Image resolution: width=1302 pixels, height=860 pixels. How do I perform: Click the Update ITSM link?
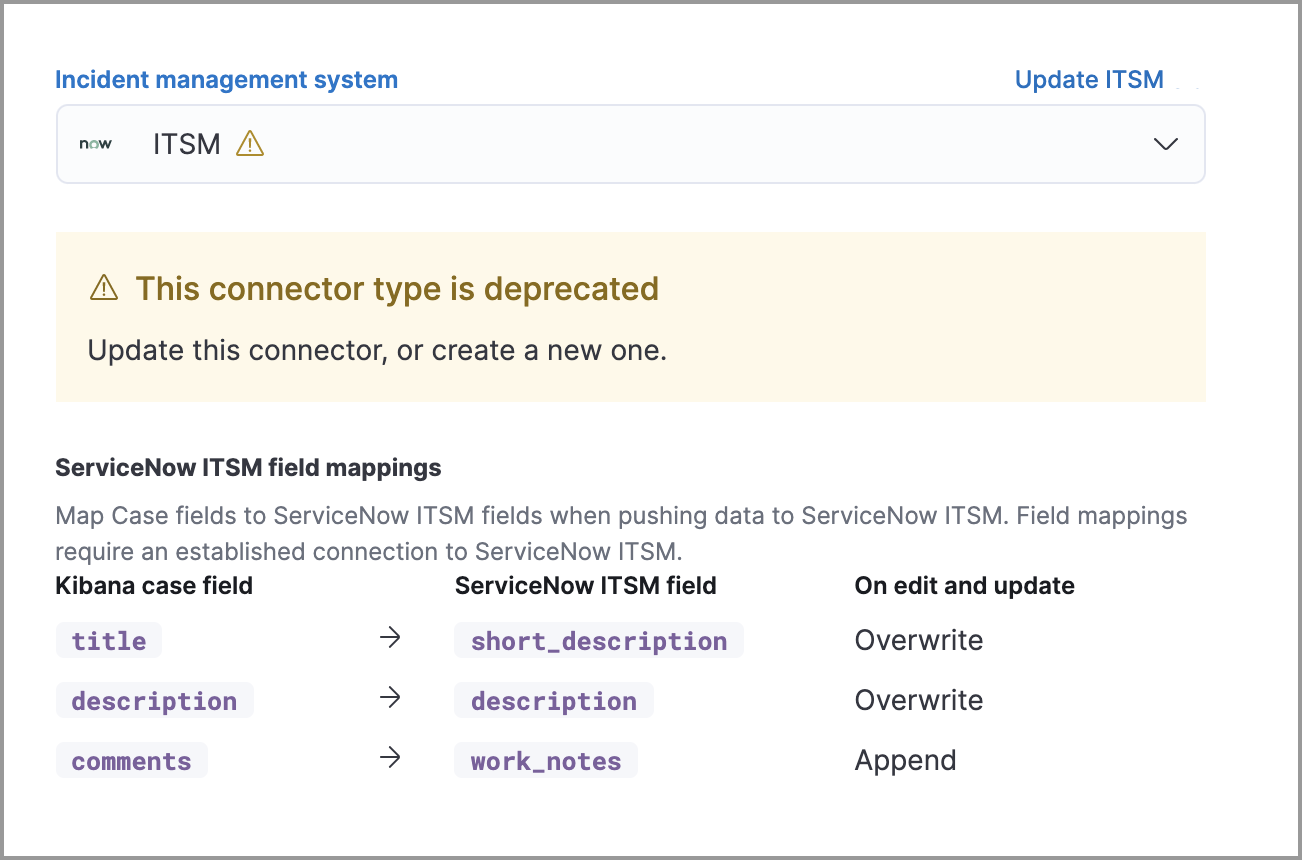click(1089, 79)
